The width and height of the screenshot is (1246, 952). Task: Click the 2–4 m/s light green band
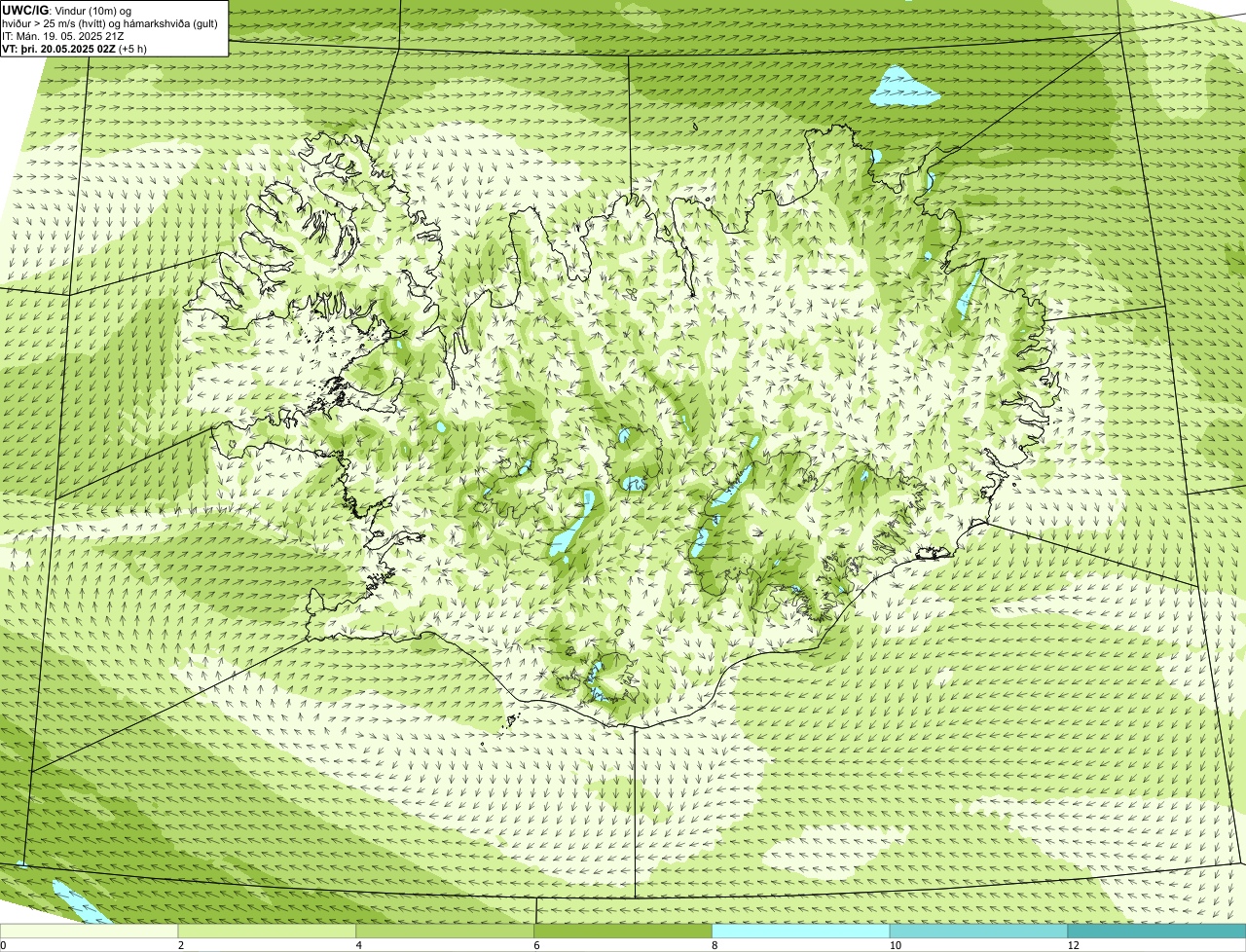(268, 931)
